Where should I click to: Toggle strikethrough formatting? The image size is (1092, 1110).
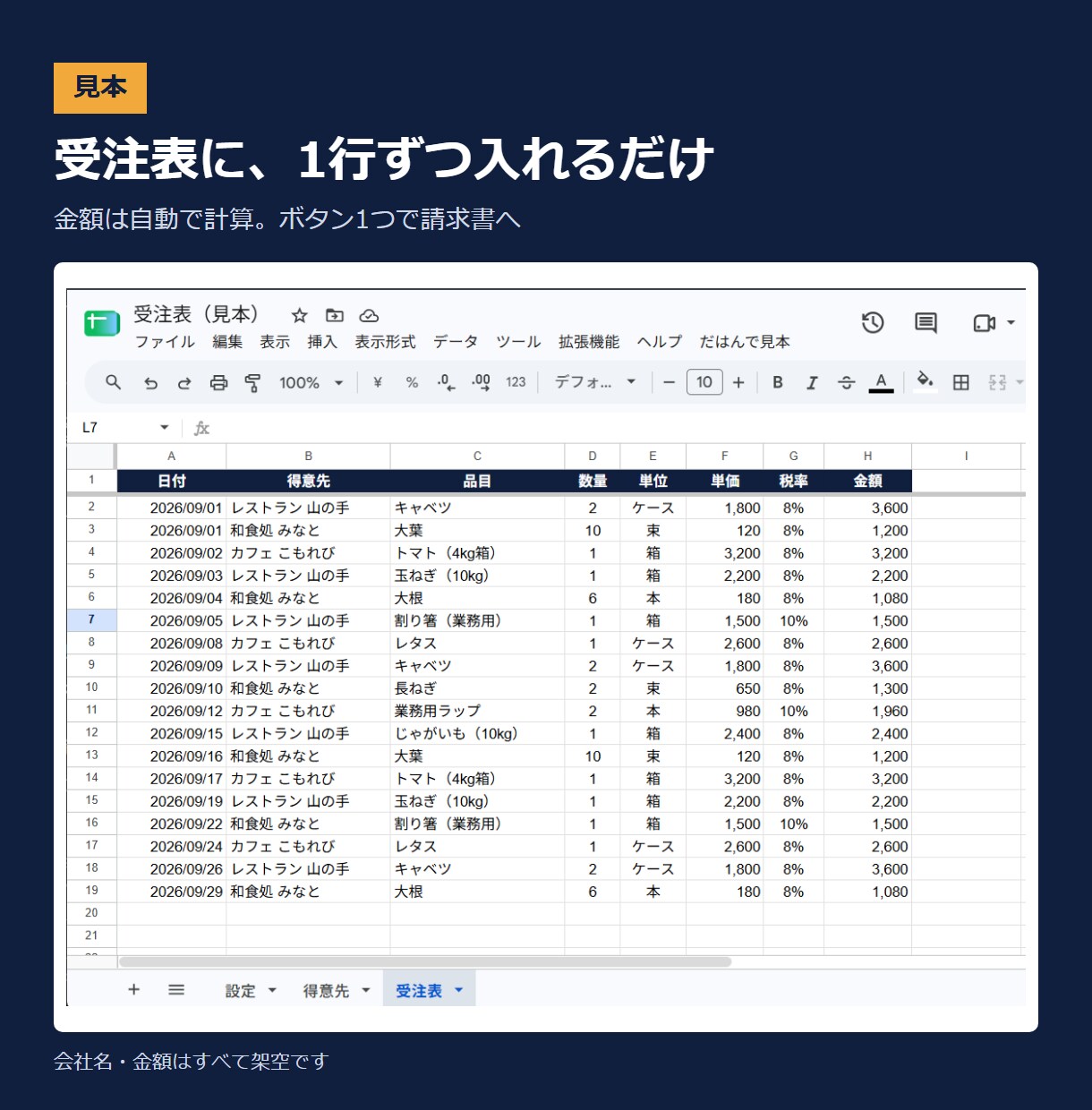click(847, 382)
